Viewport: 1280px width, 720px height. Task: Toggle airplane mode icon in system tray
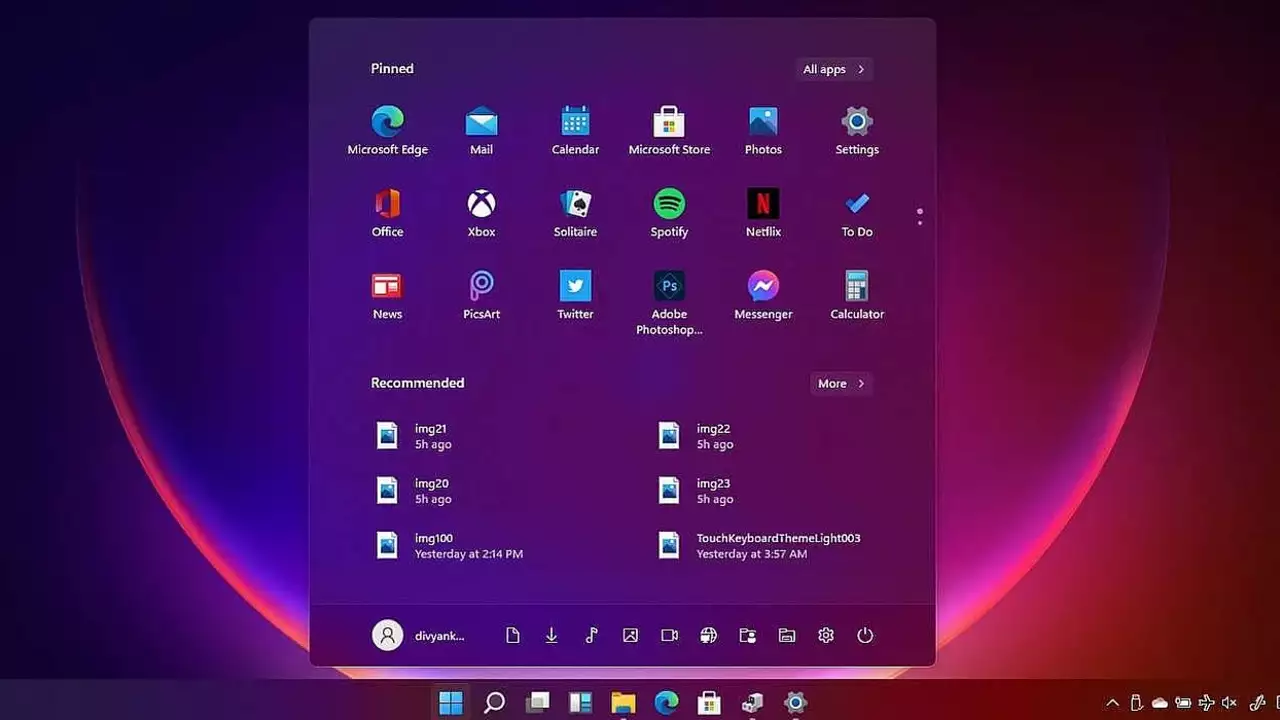[1206, 703]
